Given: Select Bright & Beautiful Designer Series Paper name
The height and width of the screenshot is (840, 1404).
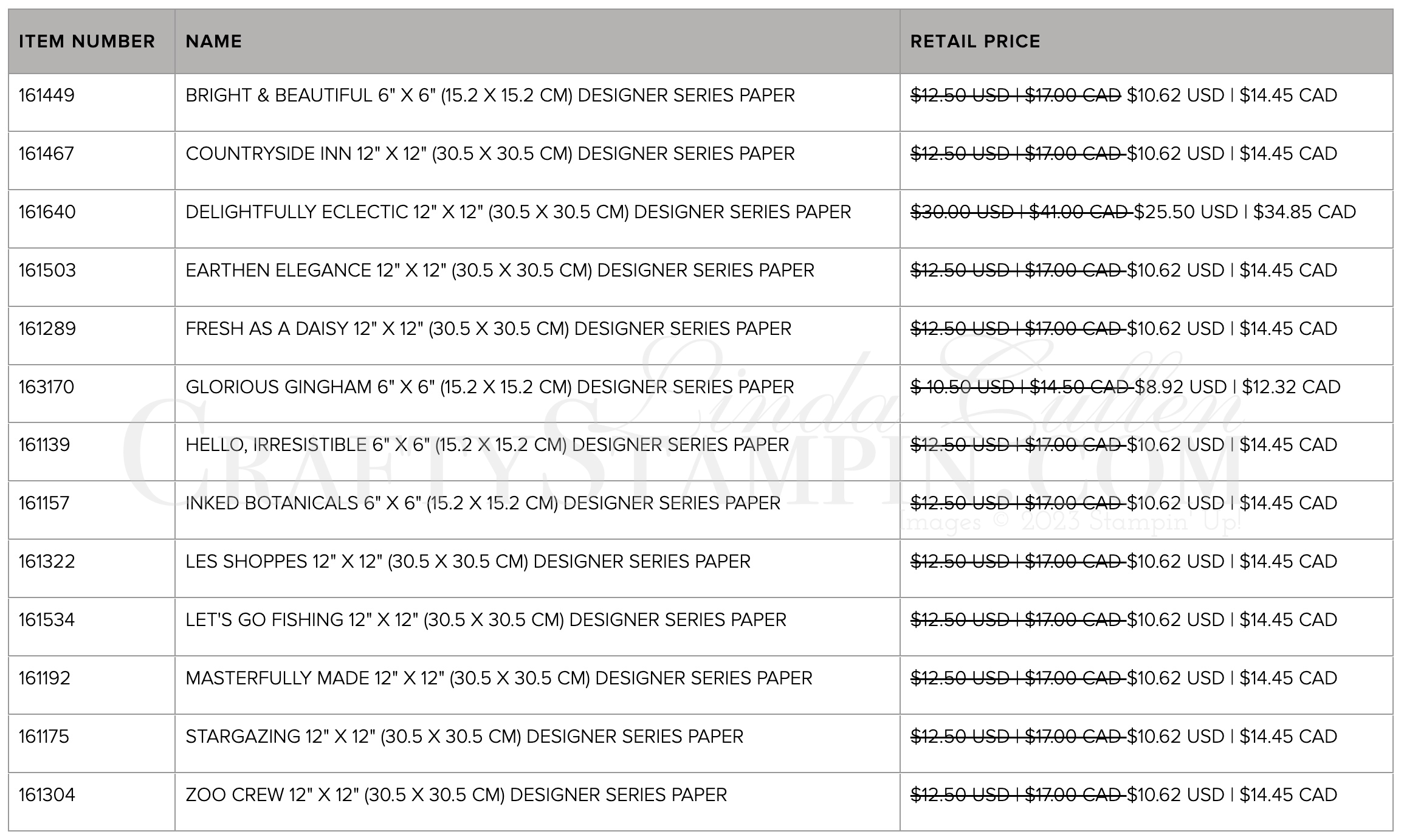Looking at the screenshot, I should 490,95.
